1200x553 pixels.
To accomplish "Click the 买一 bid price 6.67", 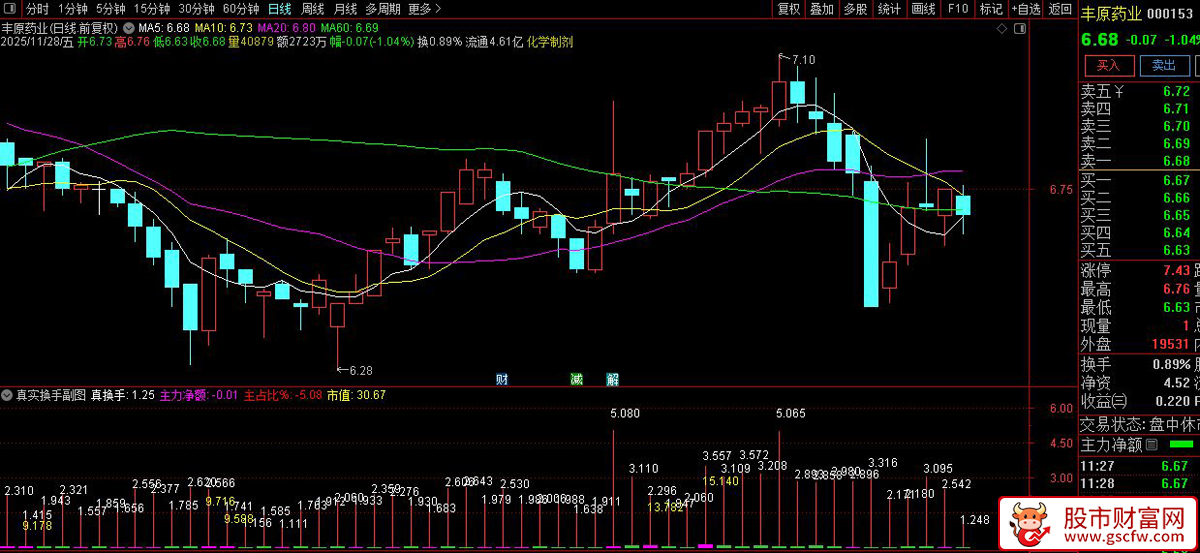I will click(x=1176, y=180).
